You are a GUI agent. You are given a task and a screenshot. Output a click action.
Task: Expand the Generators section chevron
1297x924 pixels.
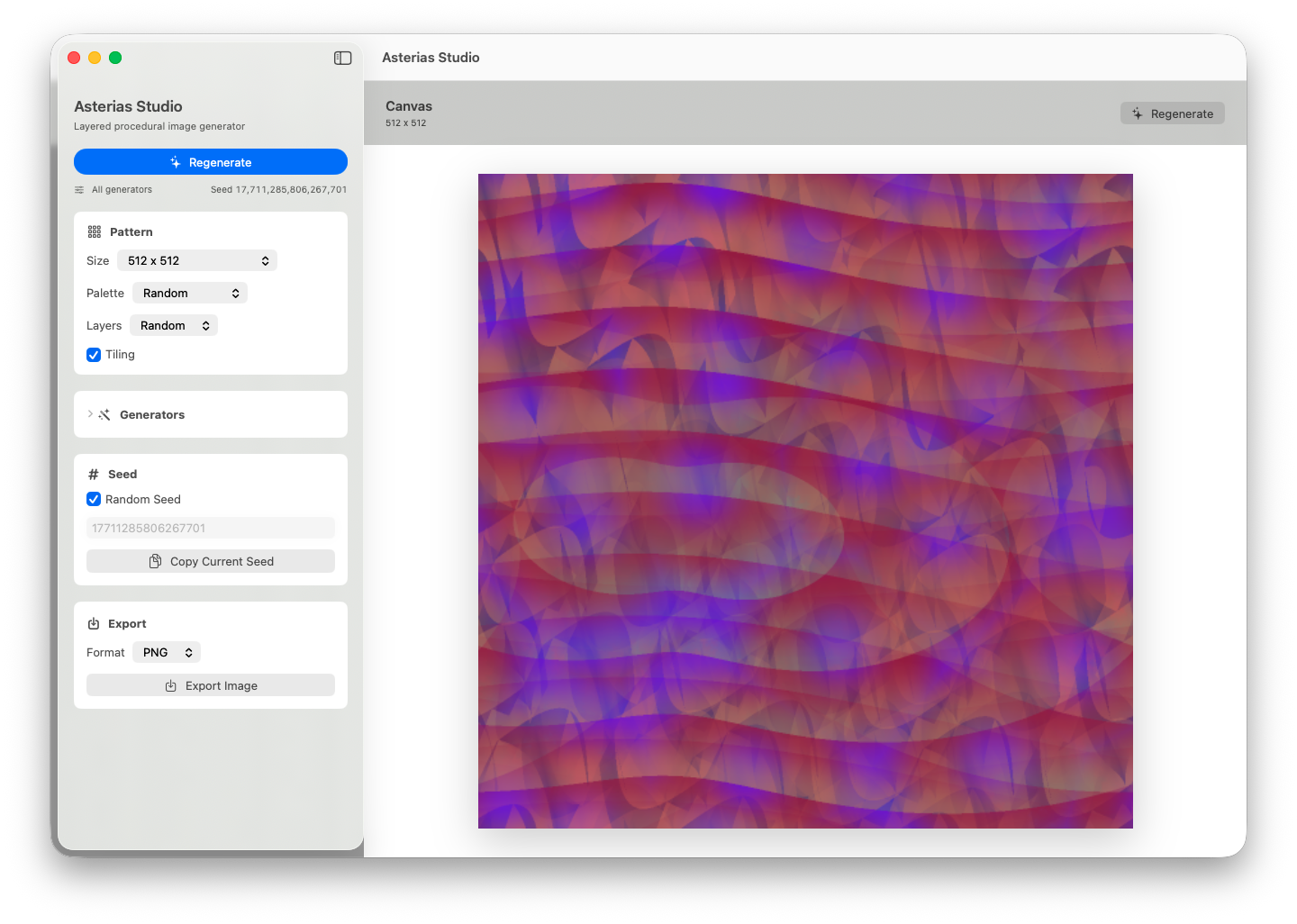point(90,414)
